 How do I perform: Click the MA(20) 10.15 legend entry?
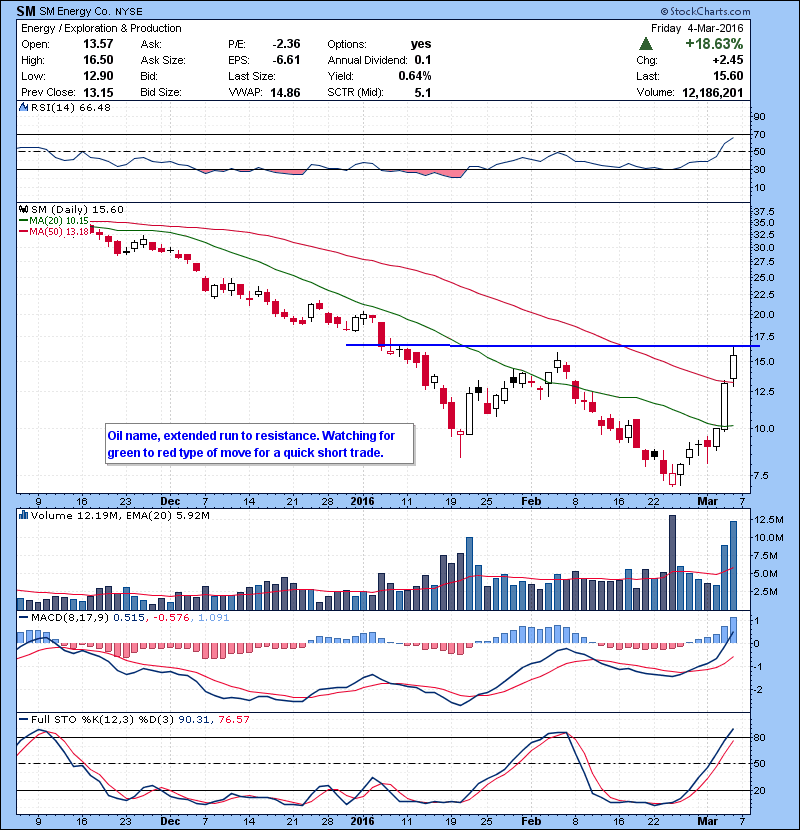click(54, 221)
